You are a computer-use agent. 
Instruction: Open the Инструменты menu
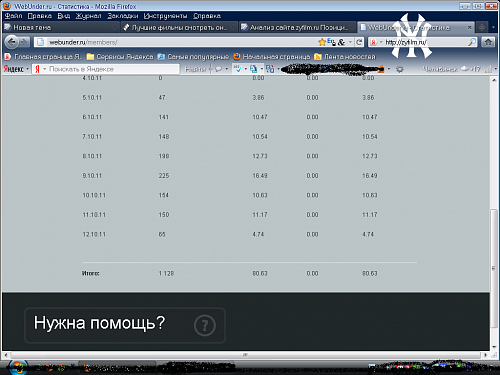[165, 16]
